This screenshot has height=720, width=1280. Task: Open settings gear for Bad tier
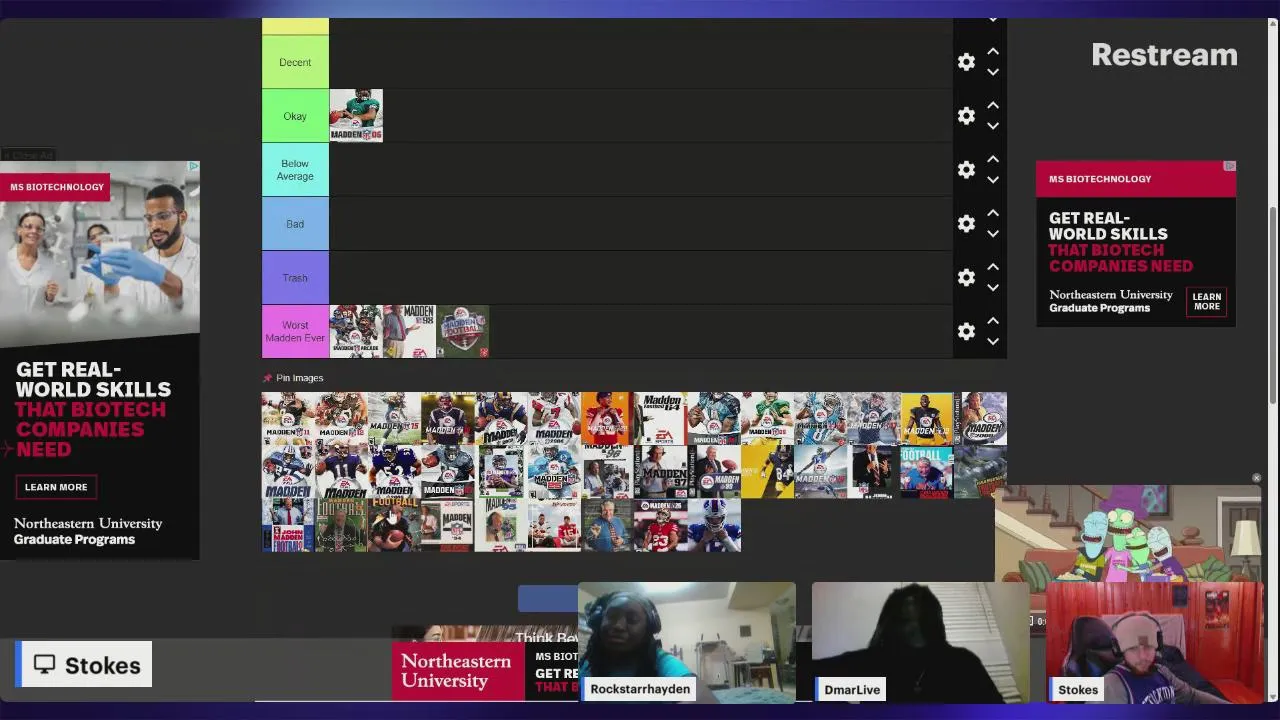(966, 224)
